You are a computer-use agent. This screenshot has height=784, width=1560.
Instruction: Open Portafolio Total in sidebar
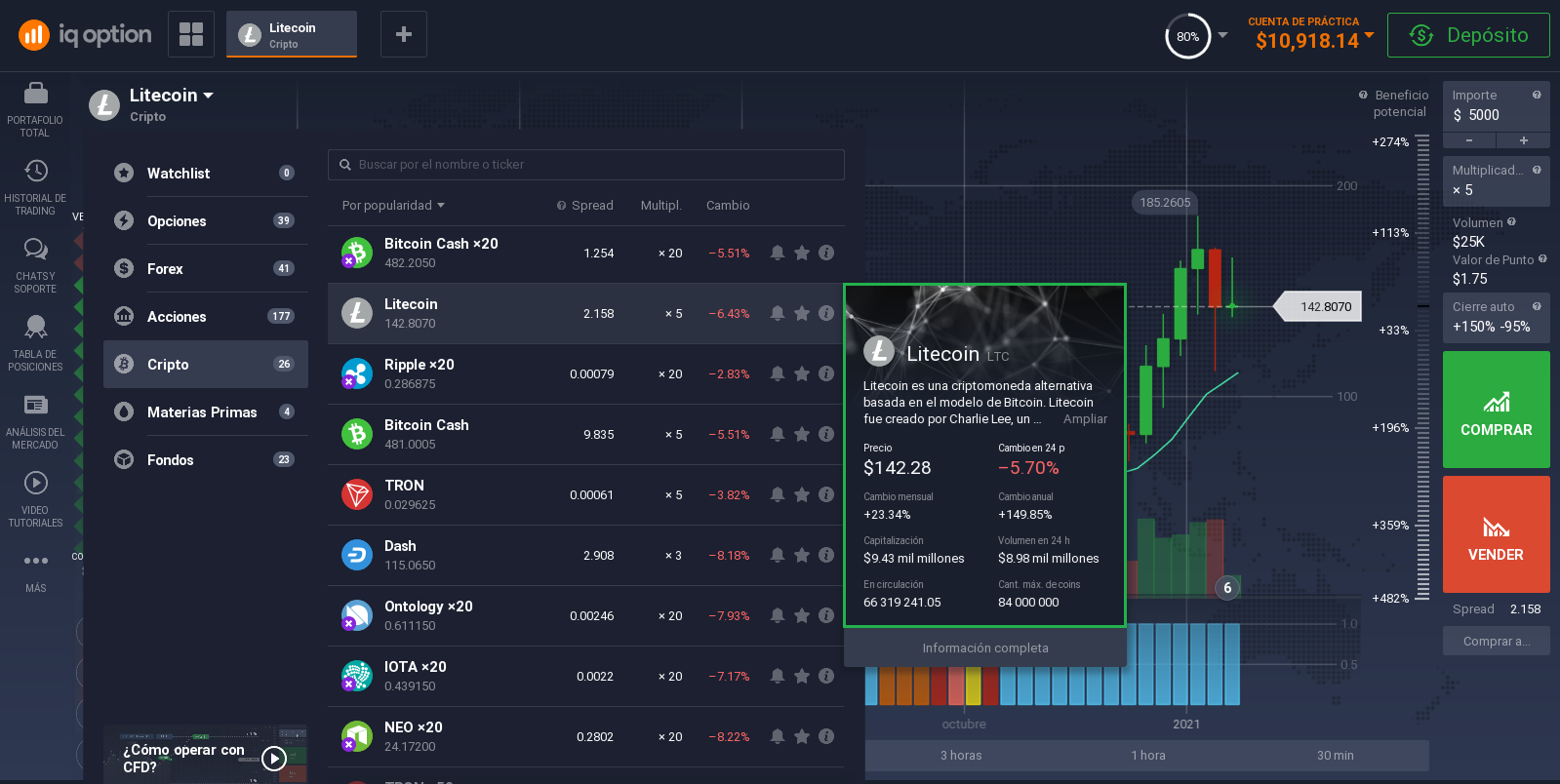[35, 109]
